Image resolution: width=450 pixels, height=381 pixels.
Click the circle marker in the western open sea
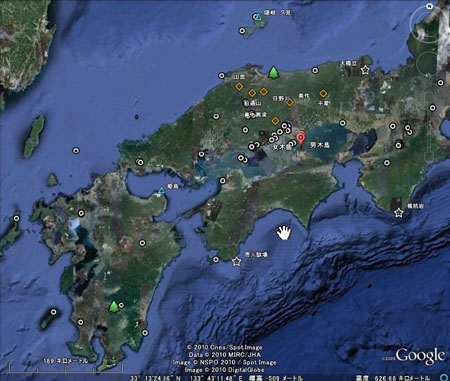click(76, 151)
